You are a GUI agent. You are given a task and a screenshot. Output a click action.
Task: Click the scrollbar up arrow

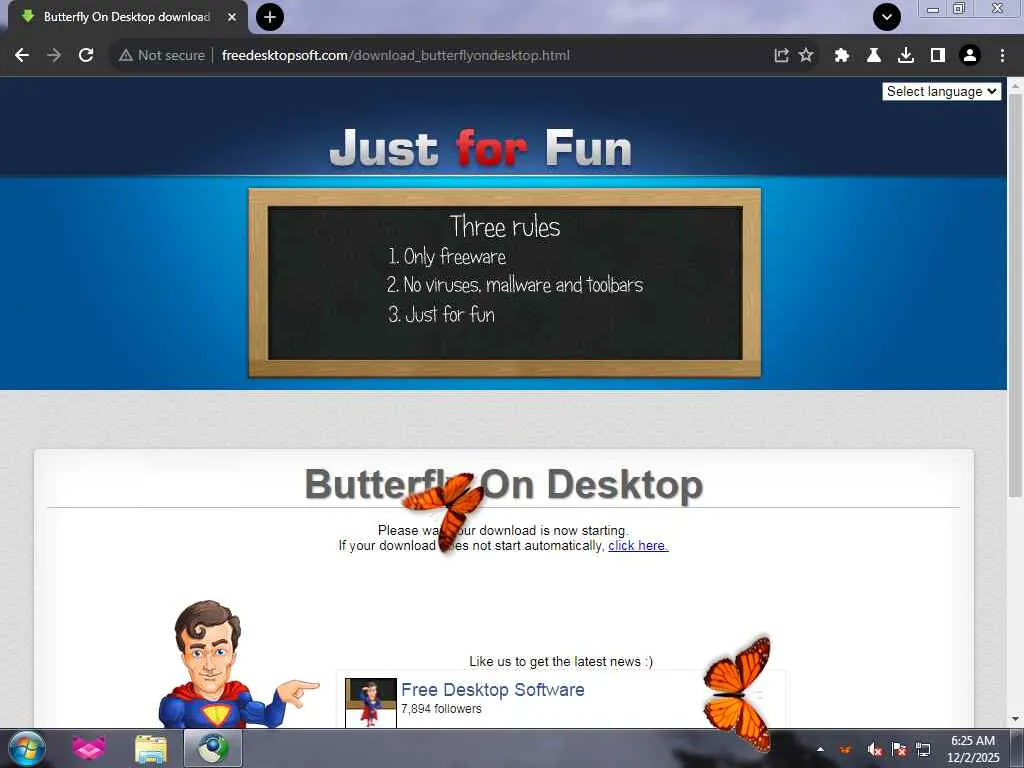[x=1015, y=85]
